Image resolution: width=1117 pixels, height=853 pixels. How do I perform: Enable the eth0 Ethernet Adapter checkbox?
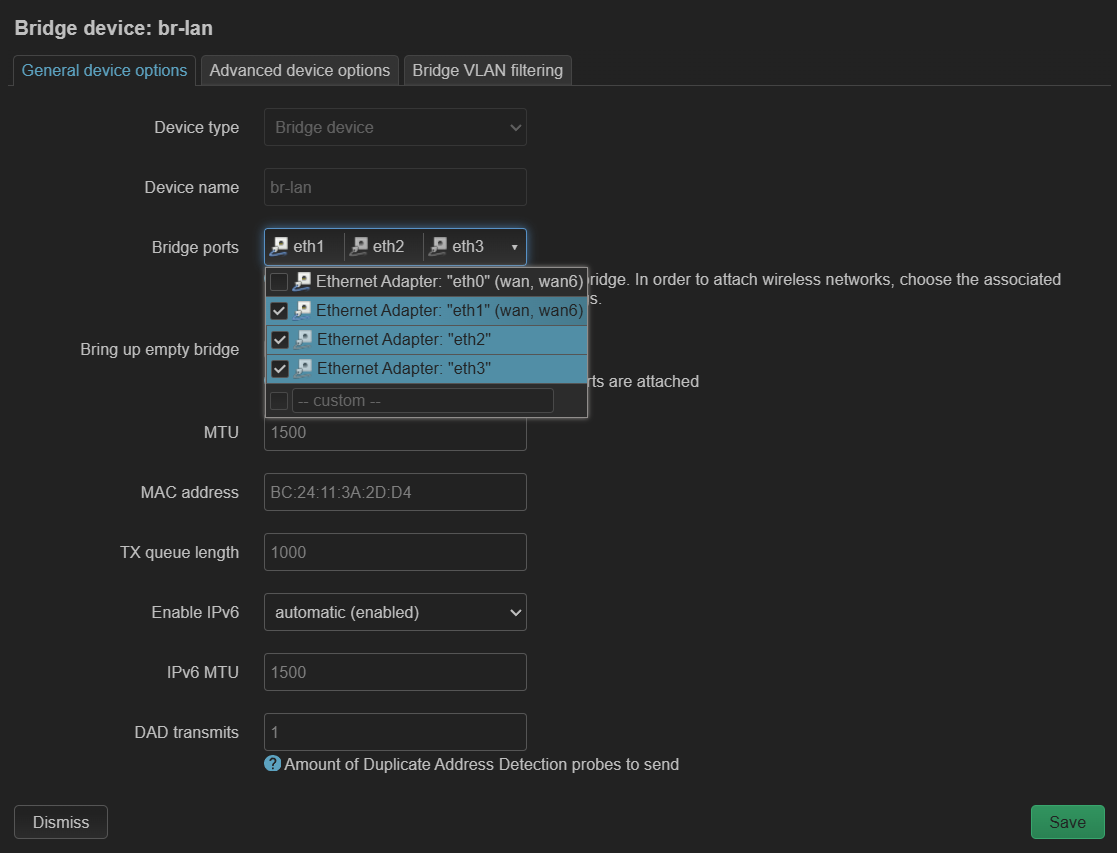pyautogui.click(x=280, y=282)
